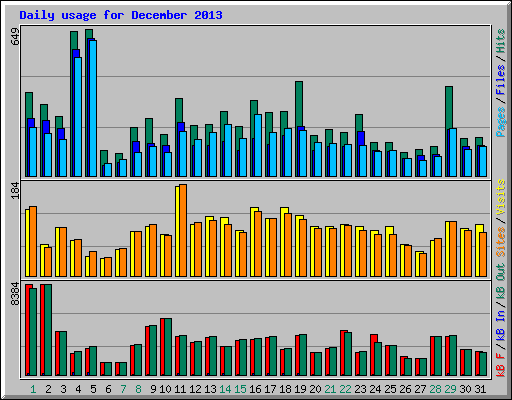Click the day 3 axis label
512x400 pixels.
click(63, 389)
